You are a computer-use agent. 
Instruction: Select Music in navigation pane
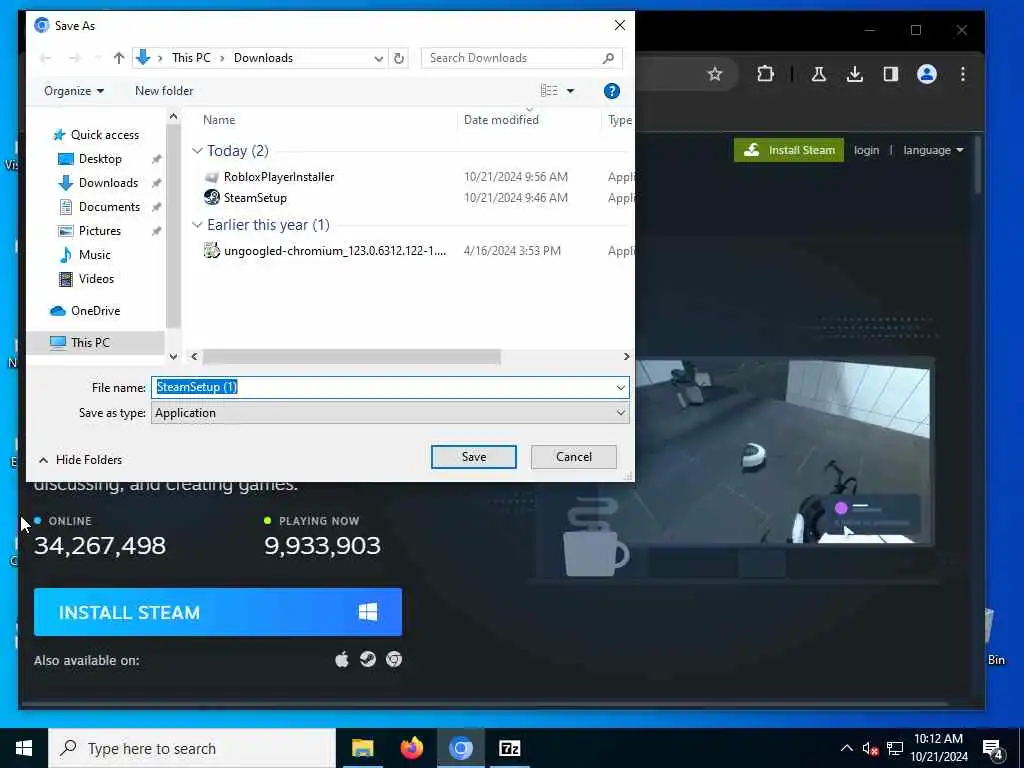95,255
